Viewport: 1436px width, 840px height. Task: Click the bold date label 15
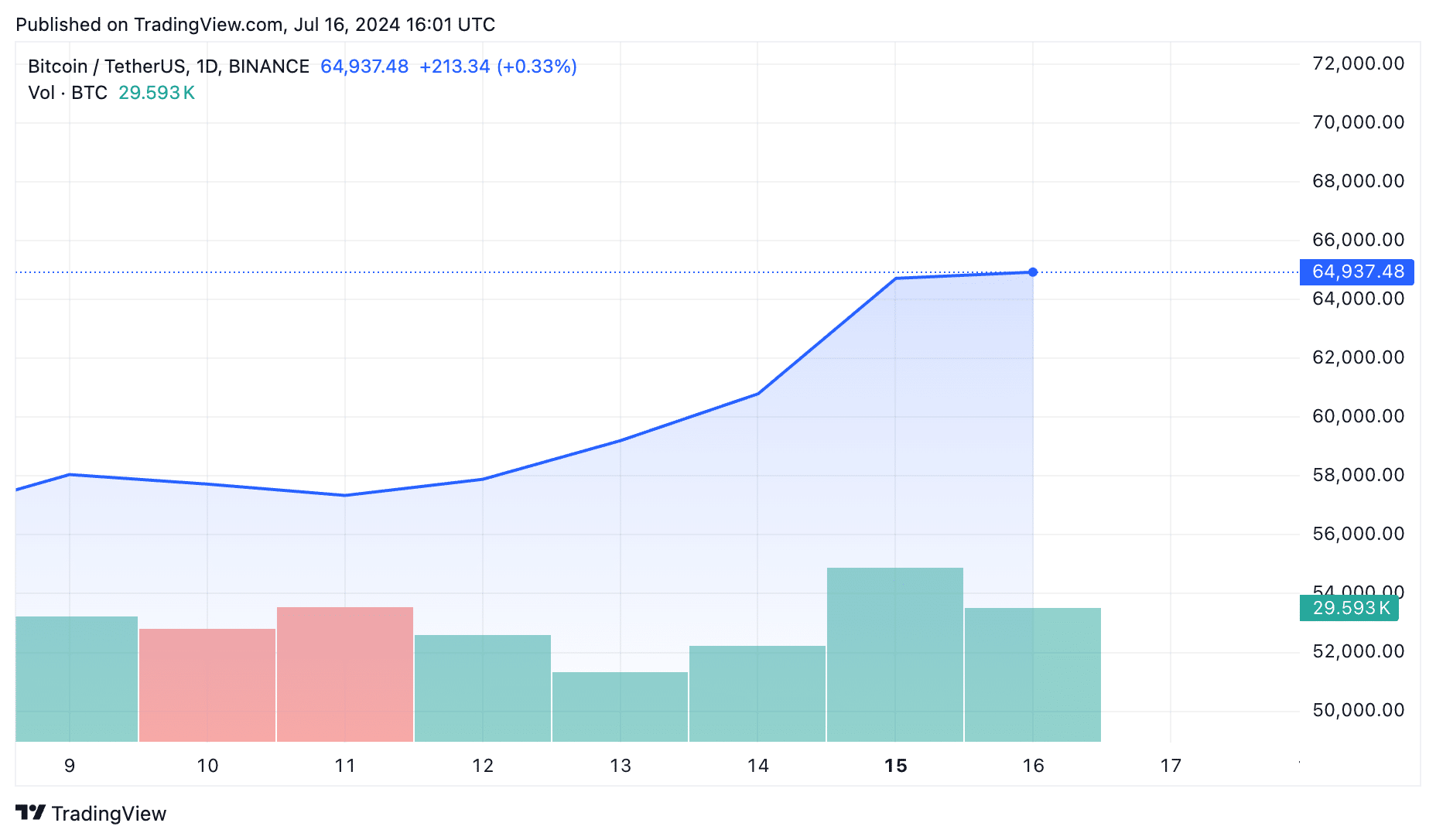click(x=896, y=766)
